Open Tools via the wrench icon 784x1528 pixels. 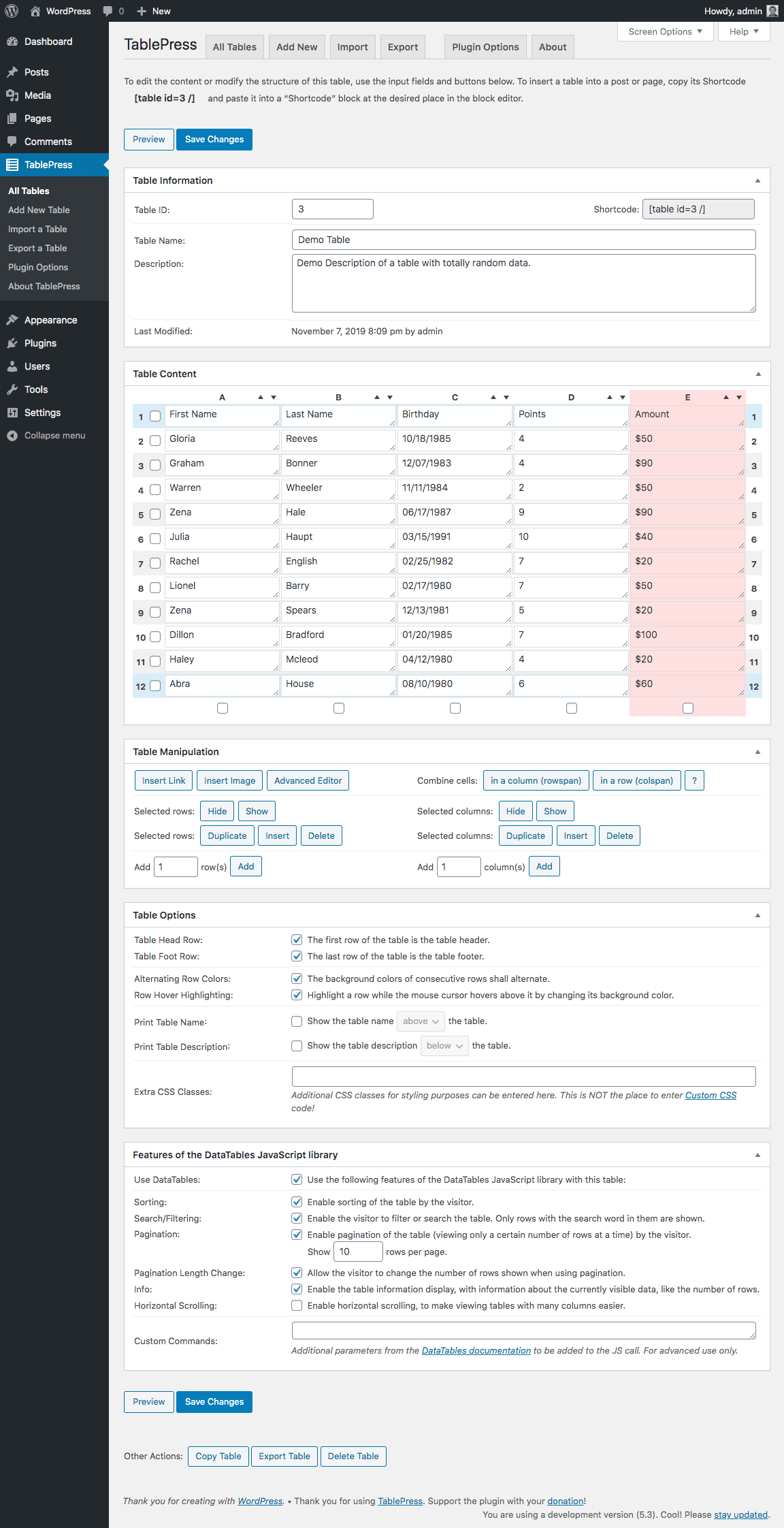12,389
